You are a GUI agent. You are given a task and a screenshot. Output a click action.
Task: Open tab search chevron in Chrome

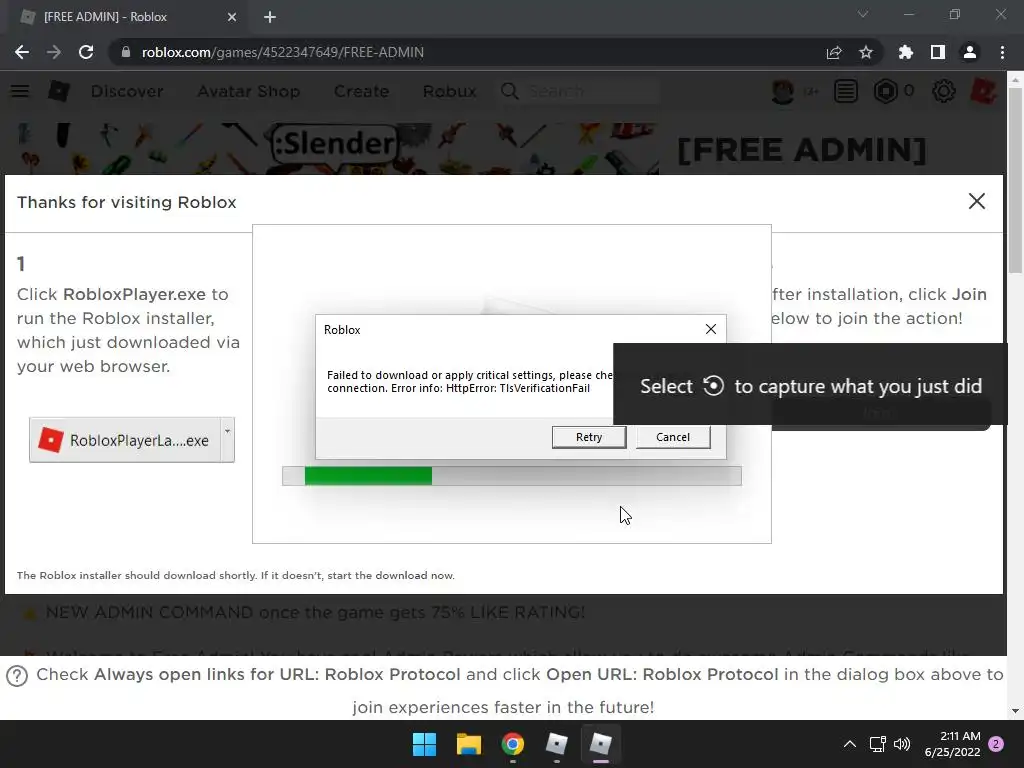coord(863,14)
